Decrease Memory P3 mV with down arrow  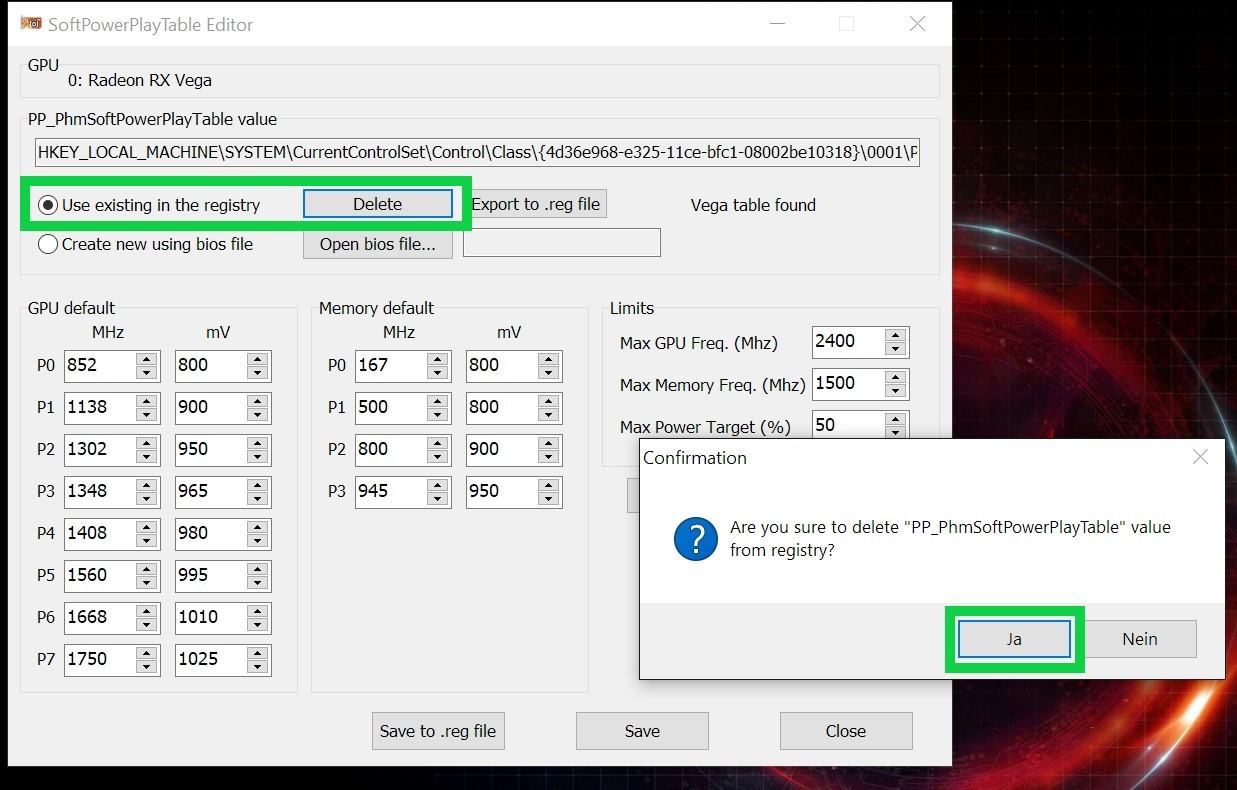[548, 499]
